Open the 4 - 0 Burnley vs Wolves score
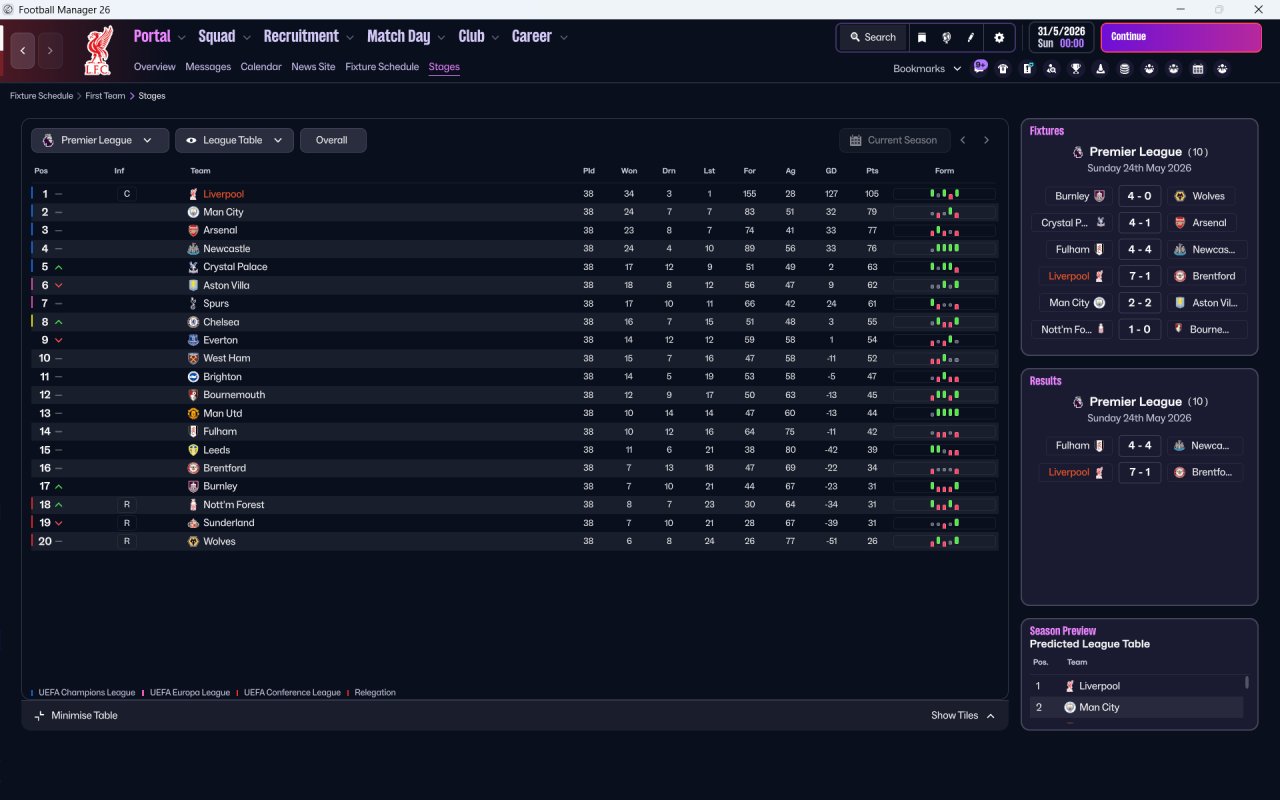The image size is (1280, 800). point(1139,196)
